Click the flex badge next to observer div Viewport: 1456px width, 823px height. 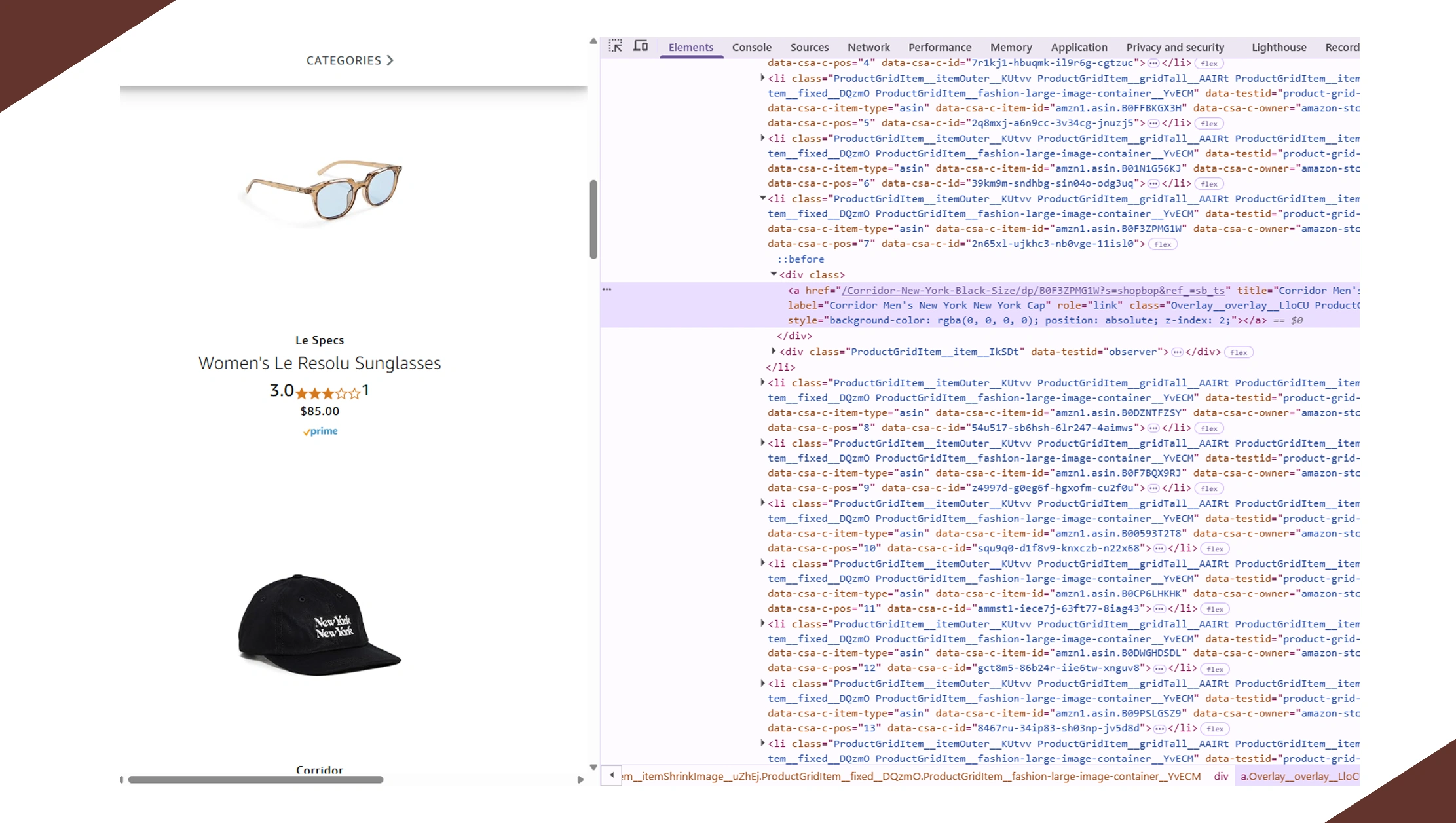[1238, 352]
